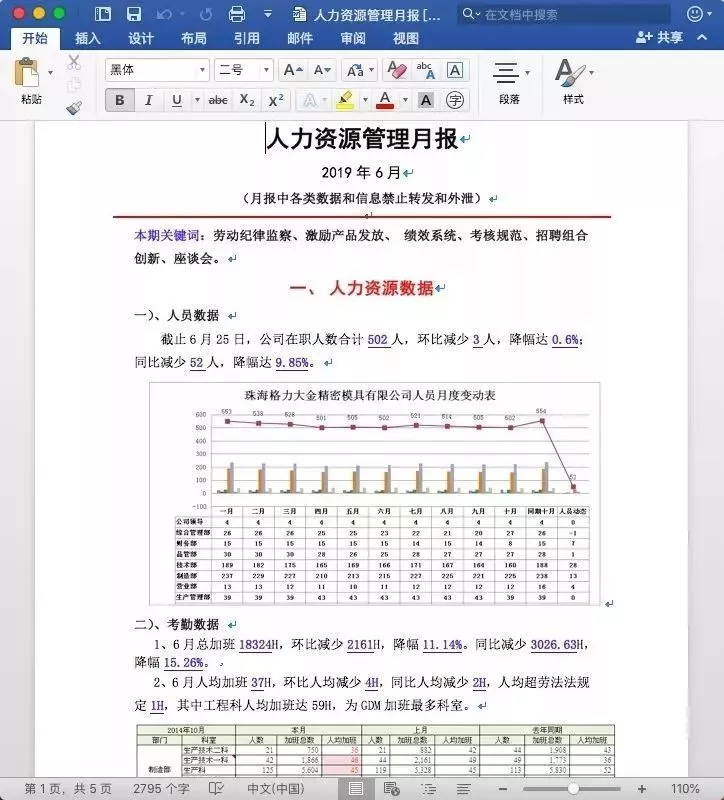Click word count 2795个字
The image size is (724, 800).
point(161,789)
